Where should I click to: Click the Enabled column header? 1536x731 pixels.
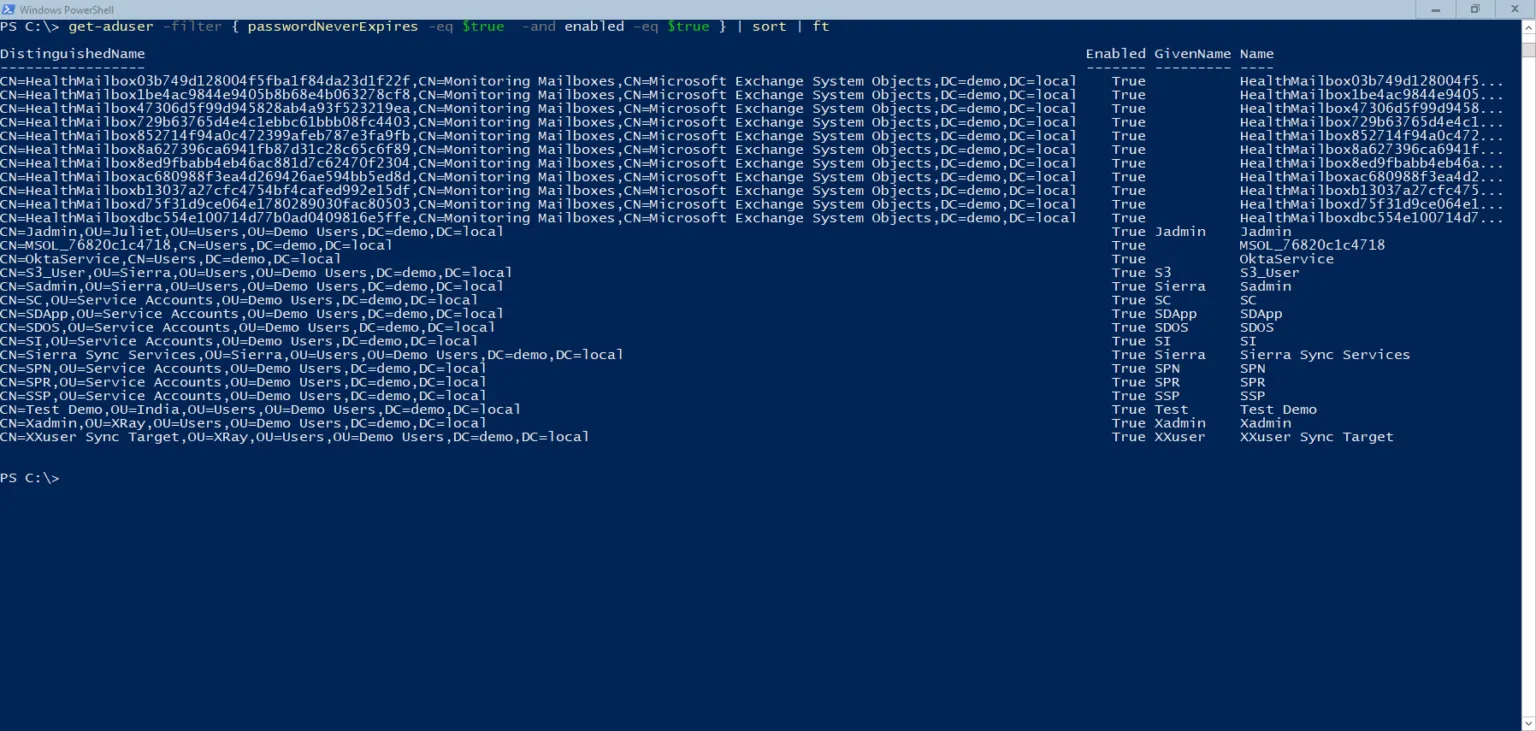pos(1115,53)
